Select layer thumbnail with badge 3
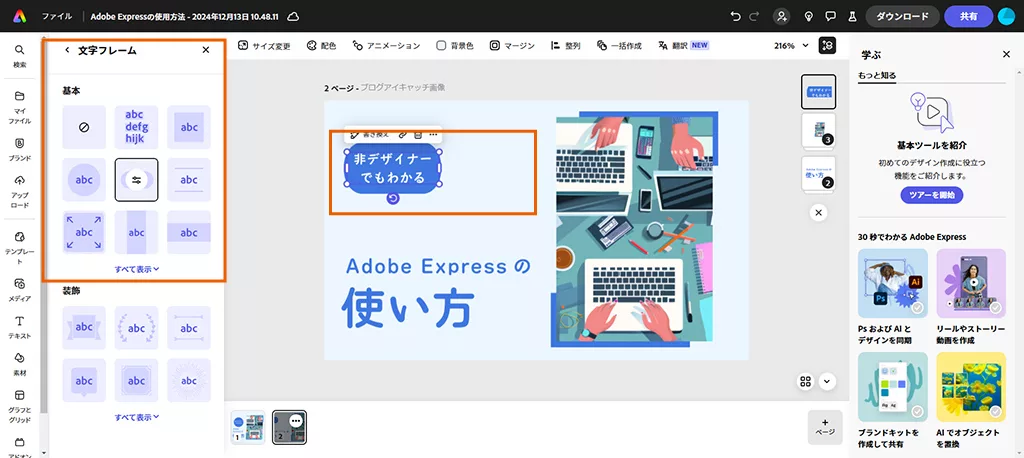1024x458 pixels. 818,130
